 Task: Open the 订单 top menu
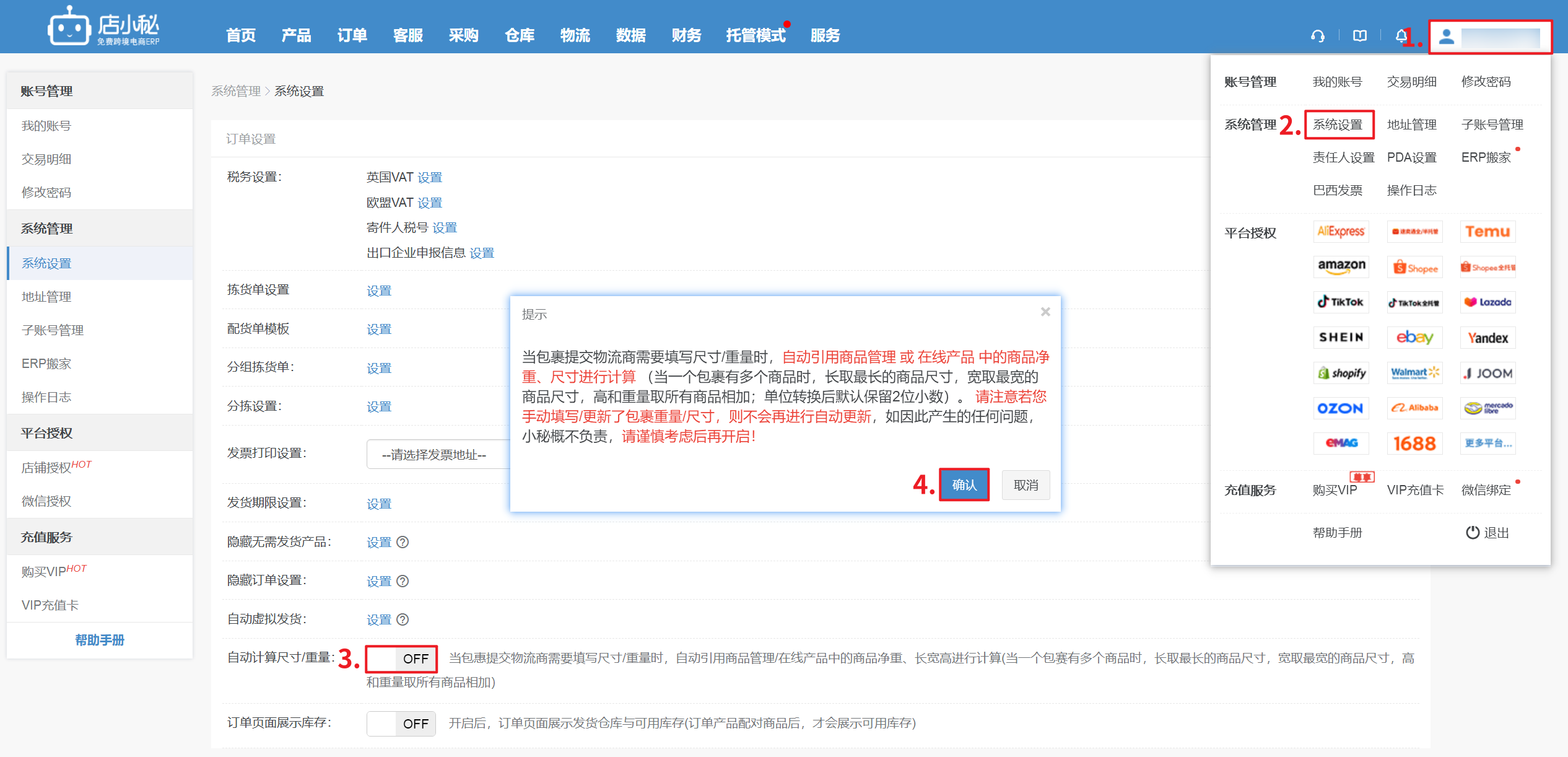[x=352, y=35]
